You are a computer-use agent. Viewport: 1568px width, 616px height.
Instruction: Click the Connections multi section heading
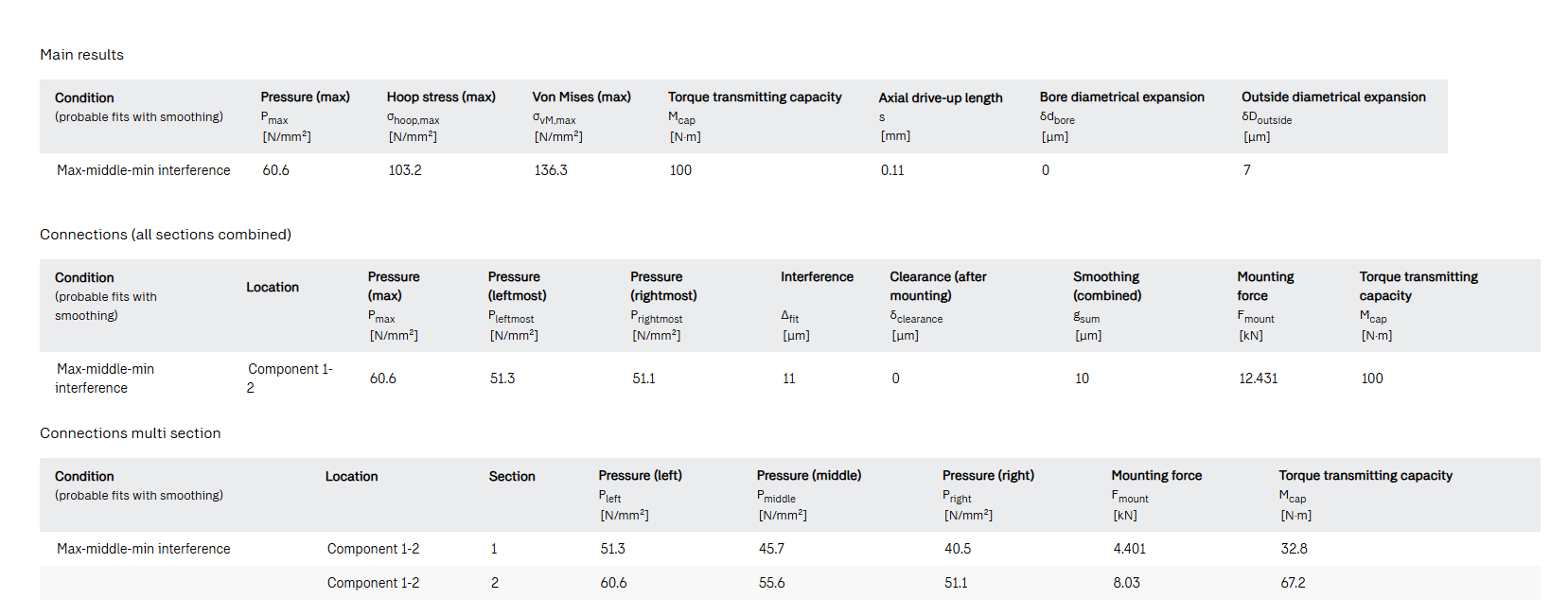click(x=130, y=433)
